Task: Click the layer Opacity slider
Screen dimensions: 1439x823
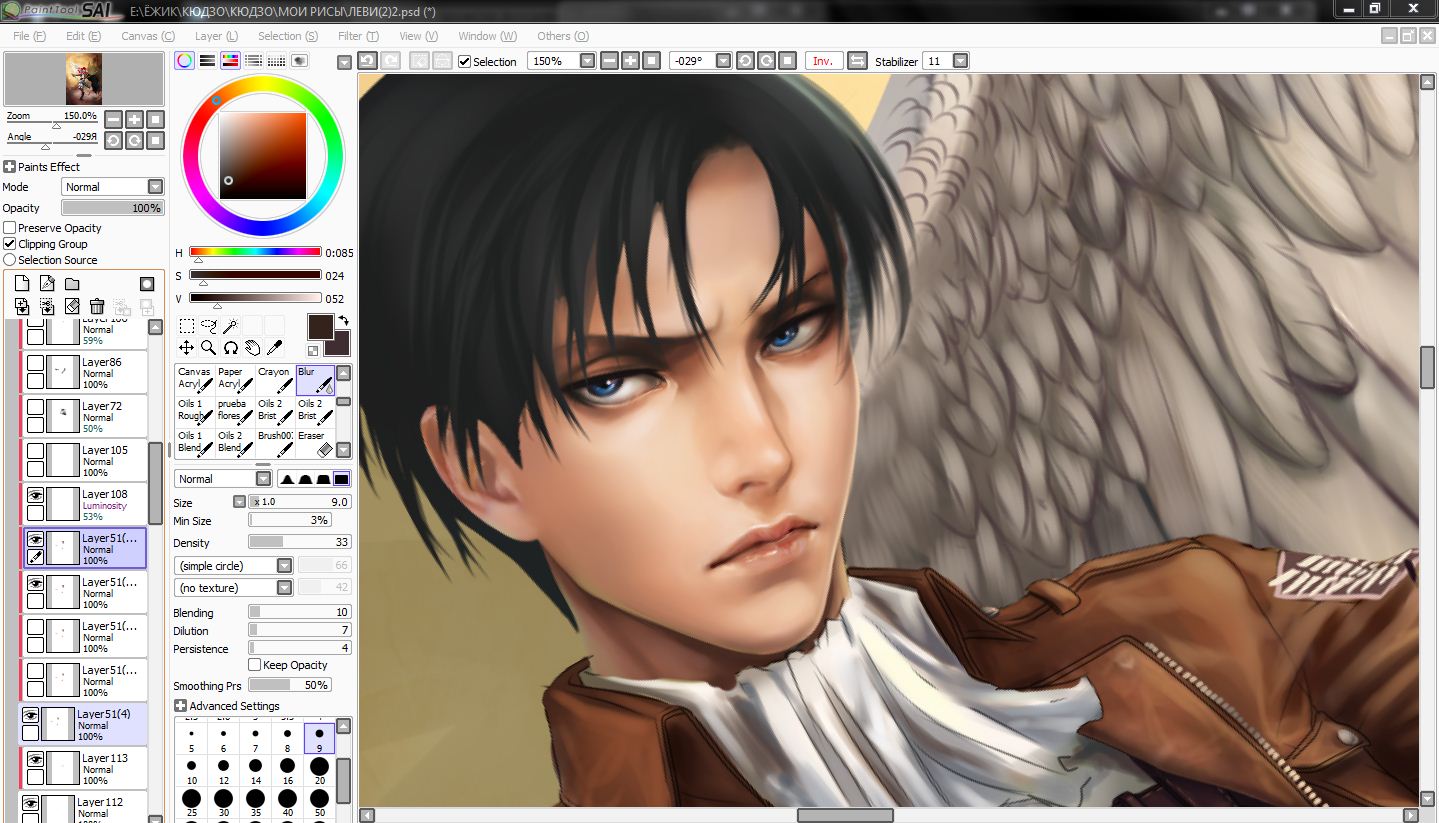Action: (x=112, y=208)
